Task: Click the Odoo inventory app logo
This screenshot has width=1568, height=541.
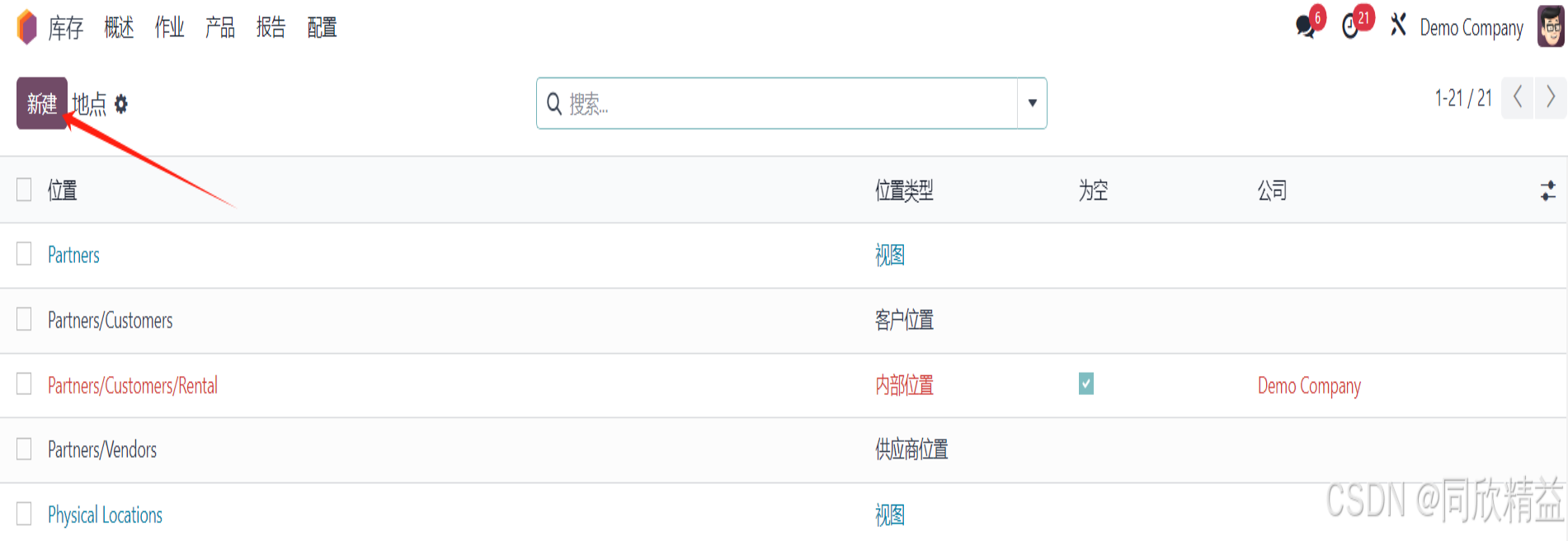Action: click(26, 26)
